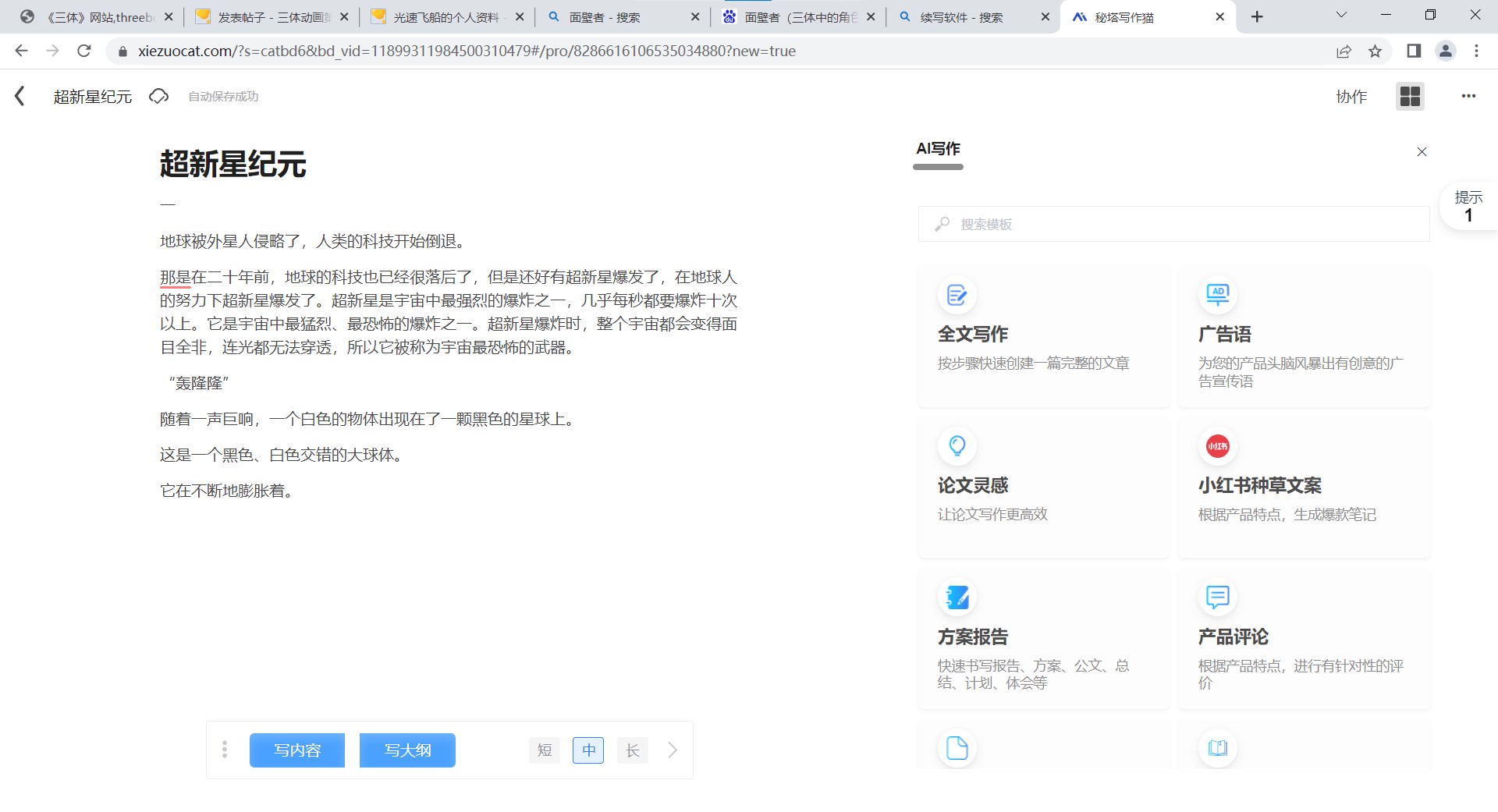
Task: Open the Chrome menu dots
Action: [x=1476, y=51]
